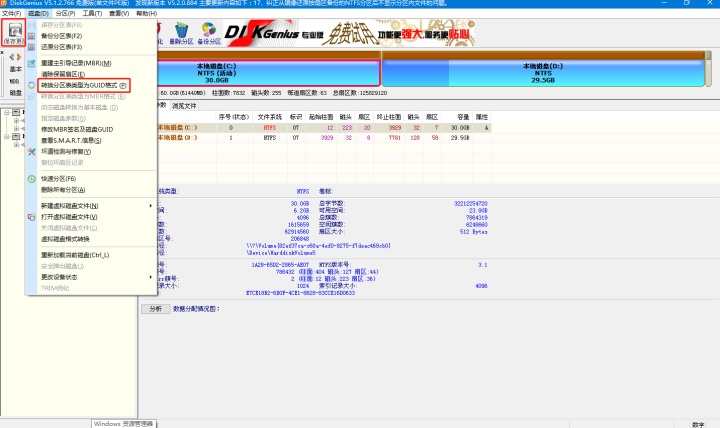Click the clock icon beside 快速分区(F6)
This screenshot has width=720, height=428.
coord(31,179)
